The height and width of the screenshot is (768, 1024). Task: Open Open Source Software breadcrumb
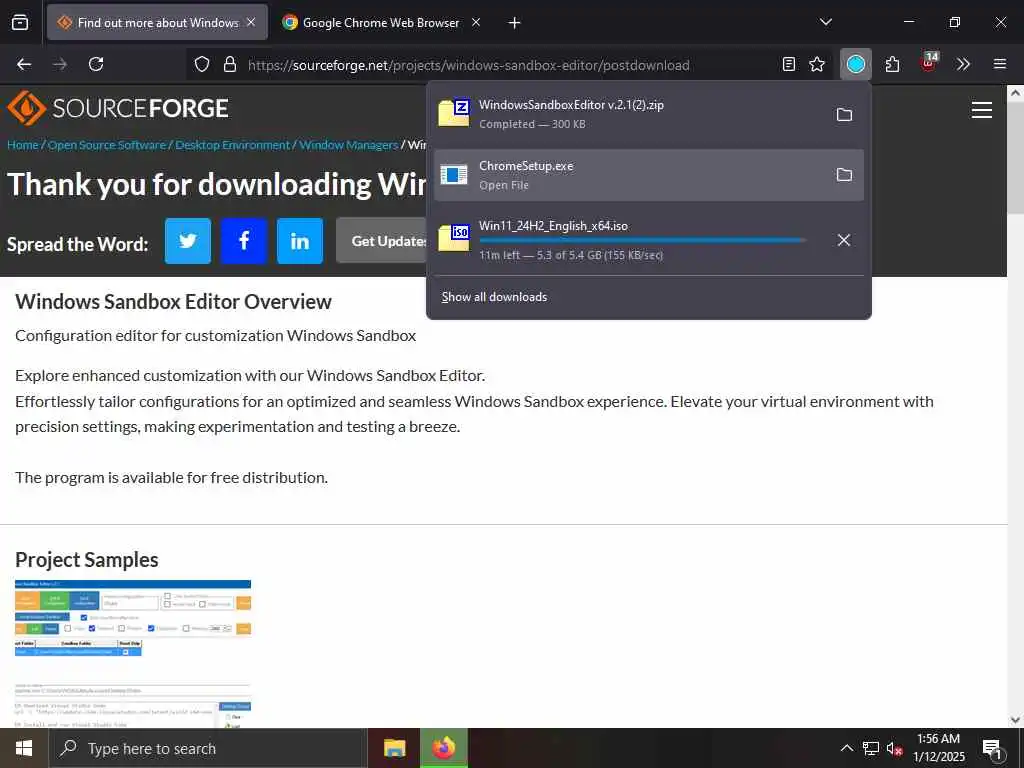[x=107, y=145]
